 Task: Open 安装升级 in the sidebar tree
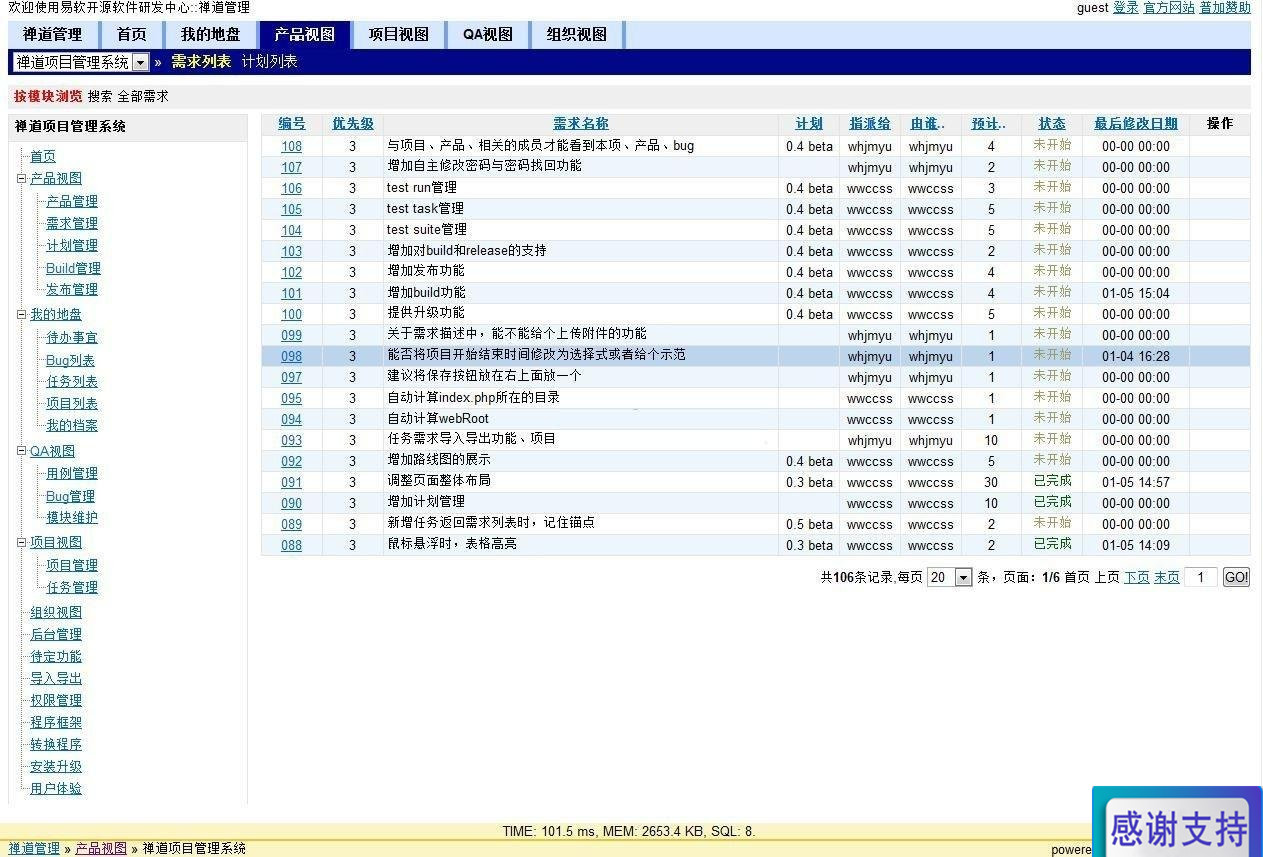coord(56,767)
